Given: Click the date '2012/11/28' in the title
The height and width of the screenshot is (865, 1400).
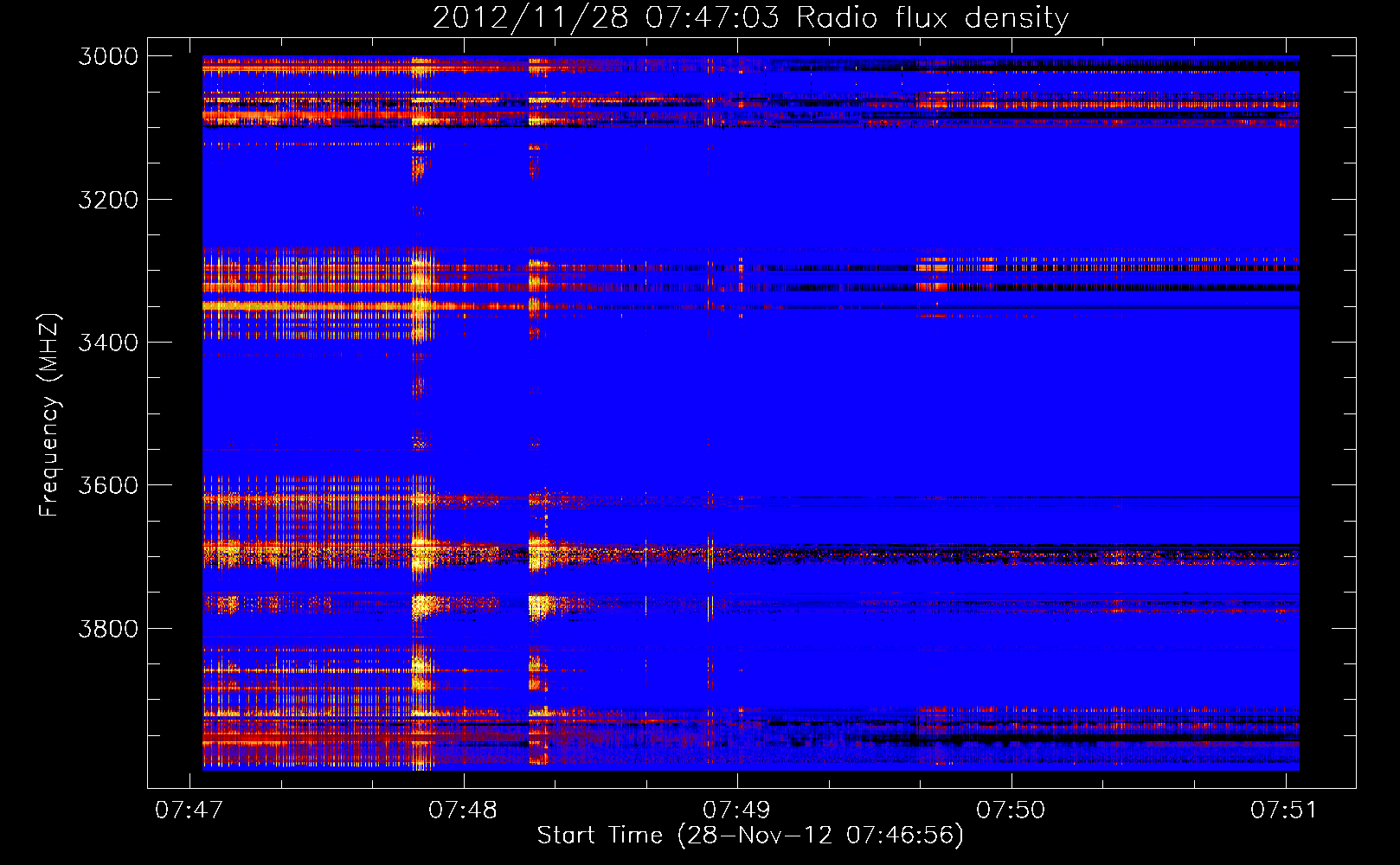Looking at the screenshot, I should 530,17.
